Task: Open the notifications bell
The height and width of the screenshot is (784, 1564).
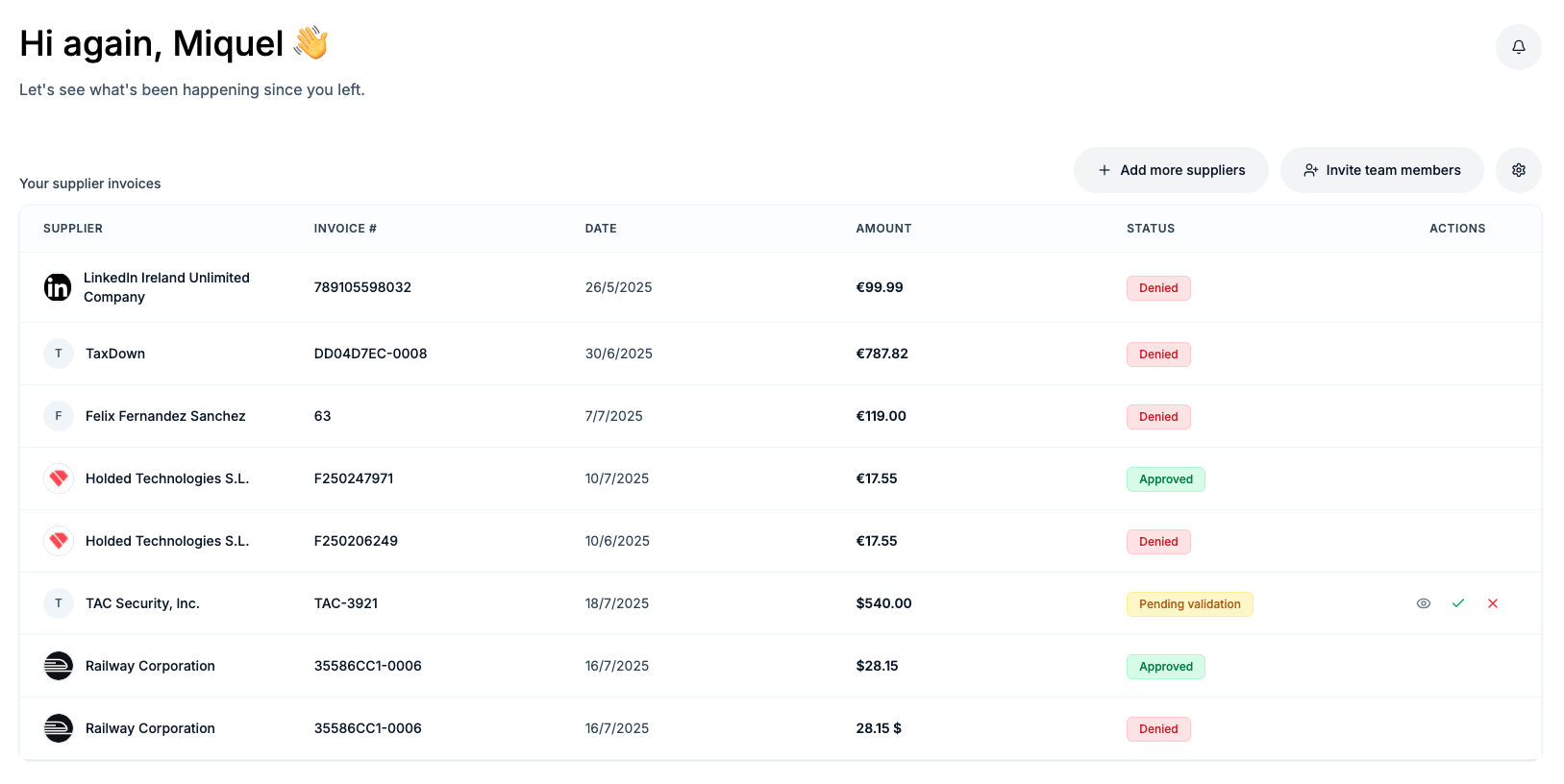Action: click(x=1518, y=47)
